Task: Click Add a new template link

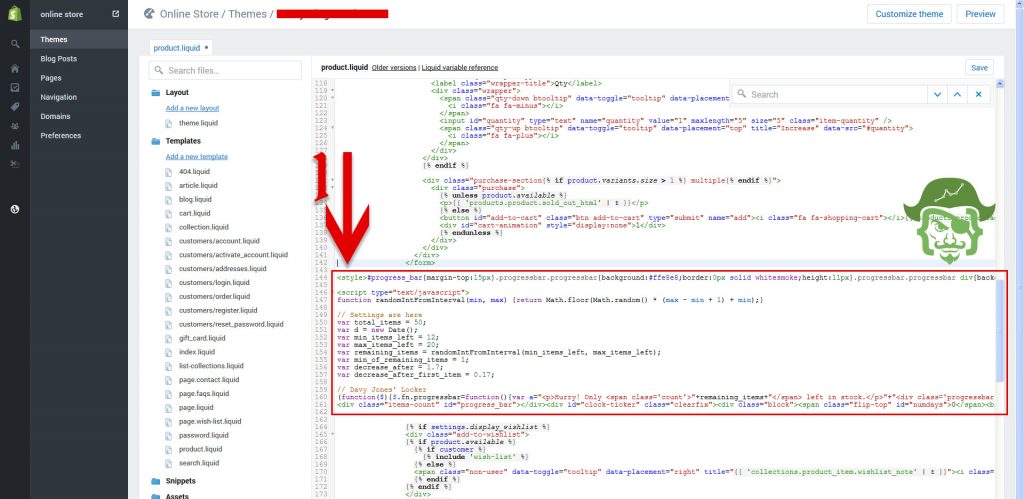Action: tap(196, 157)
